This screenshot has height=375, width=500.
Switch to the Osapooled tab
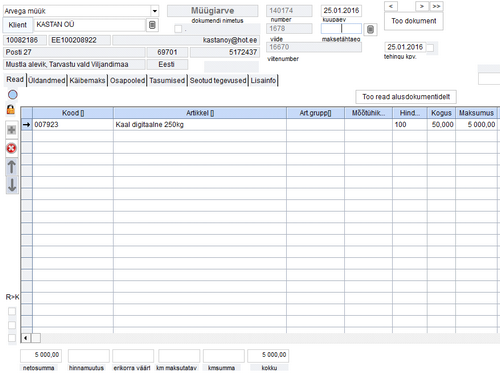[x=127, y=80]
